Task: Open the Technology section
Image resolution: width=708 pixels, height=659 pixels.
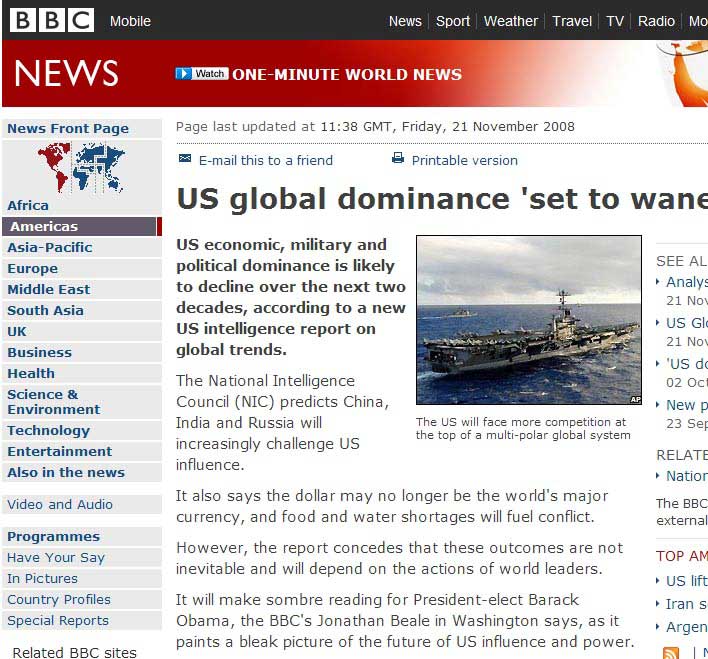Action: [x=82, y=431]
